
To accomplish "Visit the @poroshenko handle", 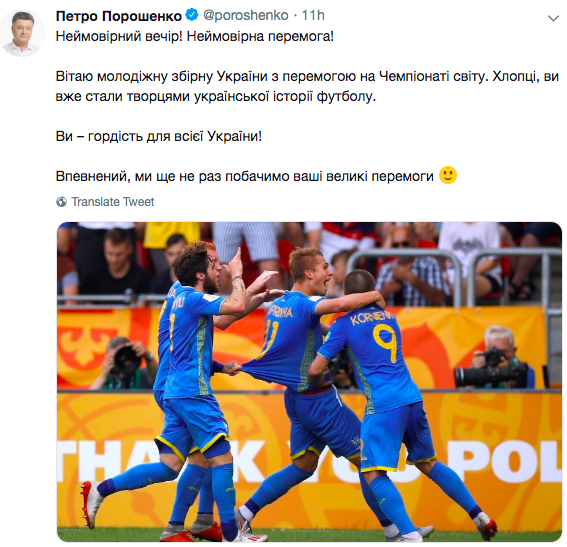I will 246,16.
